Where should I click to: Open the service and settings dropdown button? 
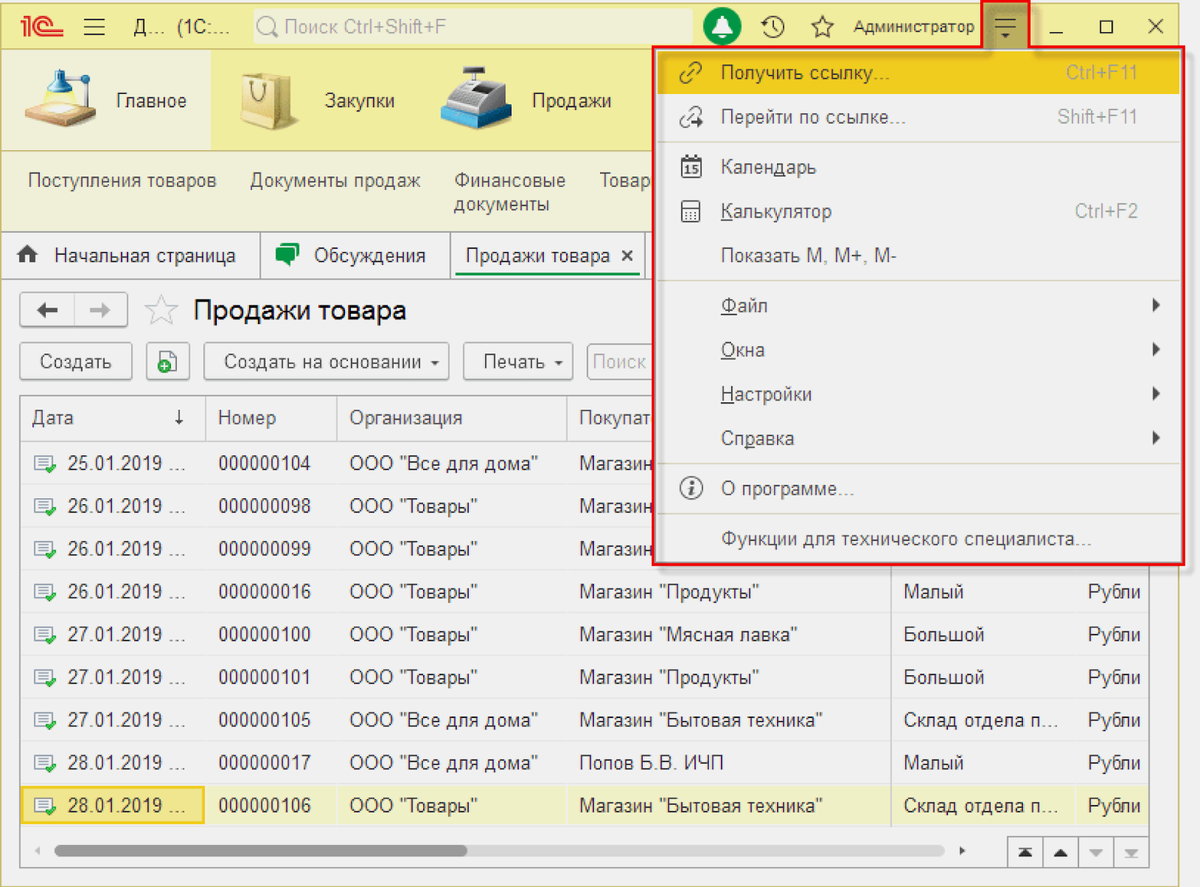[x=1005, y=27]
